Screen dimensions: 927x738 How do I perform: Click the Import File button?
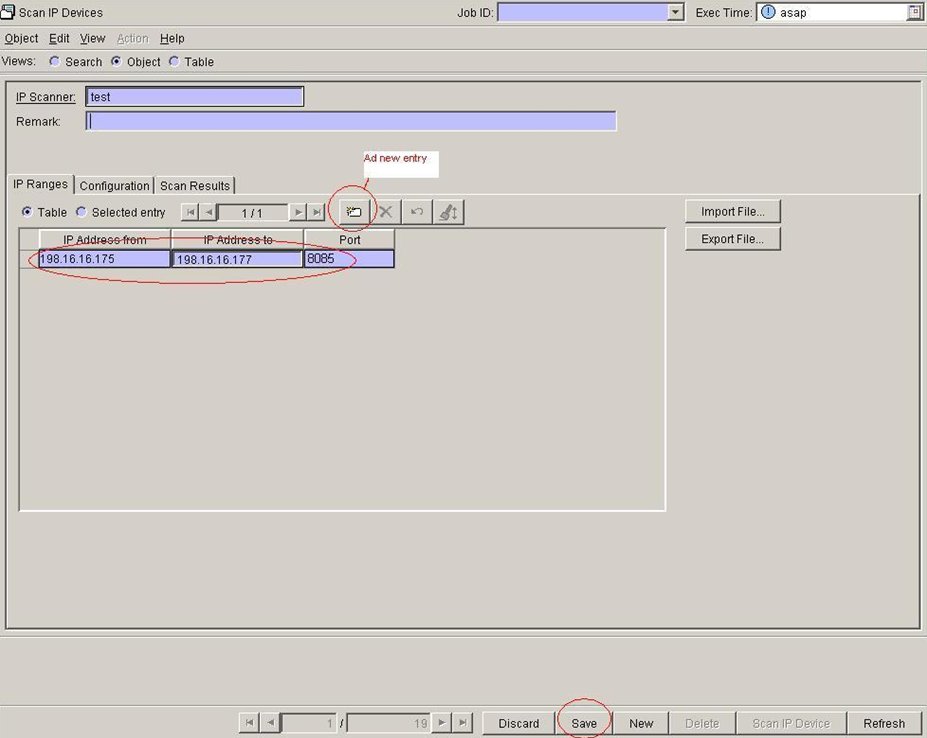pyautogui.click(x=733, y=212)
